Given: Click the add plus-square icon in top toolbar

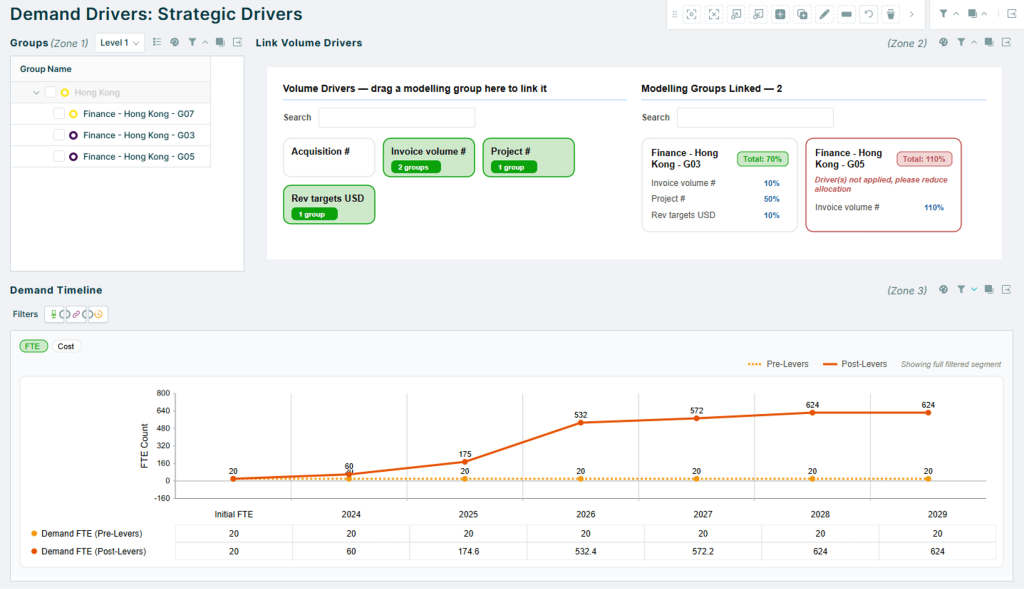Looking at the screenshot, I should tap(780, 14).
